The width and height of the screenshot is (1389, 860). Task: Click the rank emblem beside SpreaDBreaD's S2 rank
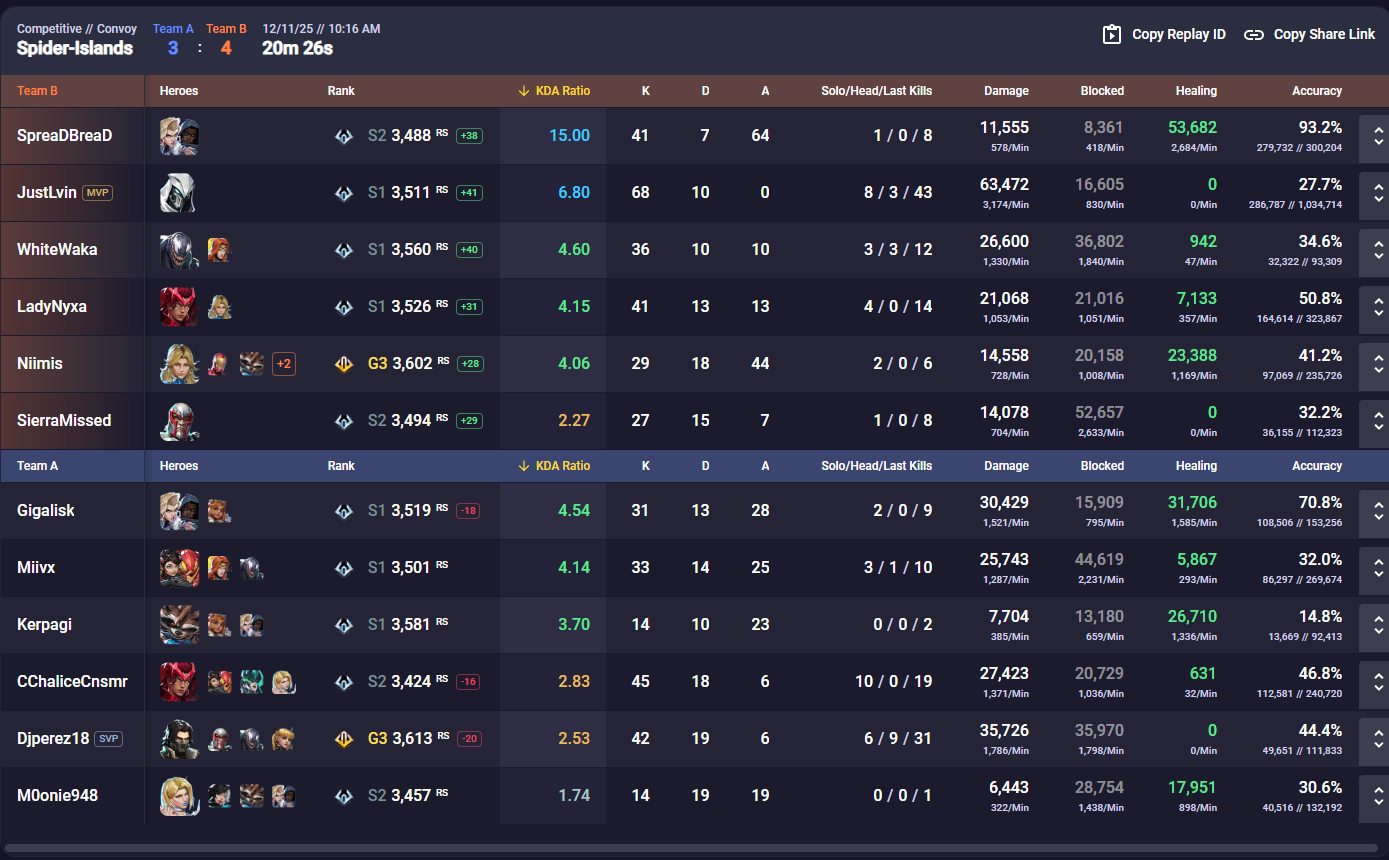[x=343, y=136]
